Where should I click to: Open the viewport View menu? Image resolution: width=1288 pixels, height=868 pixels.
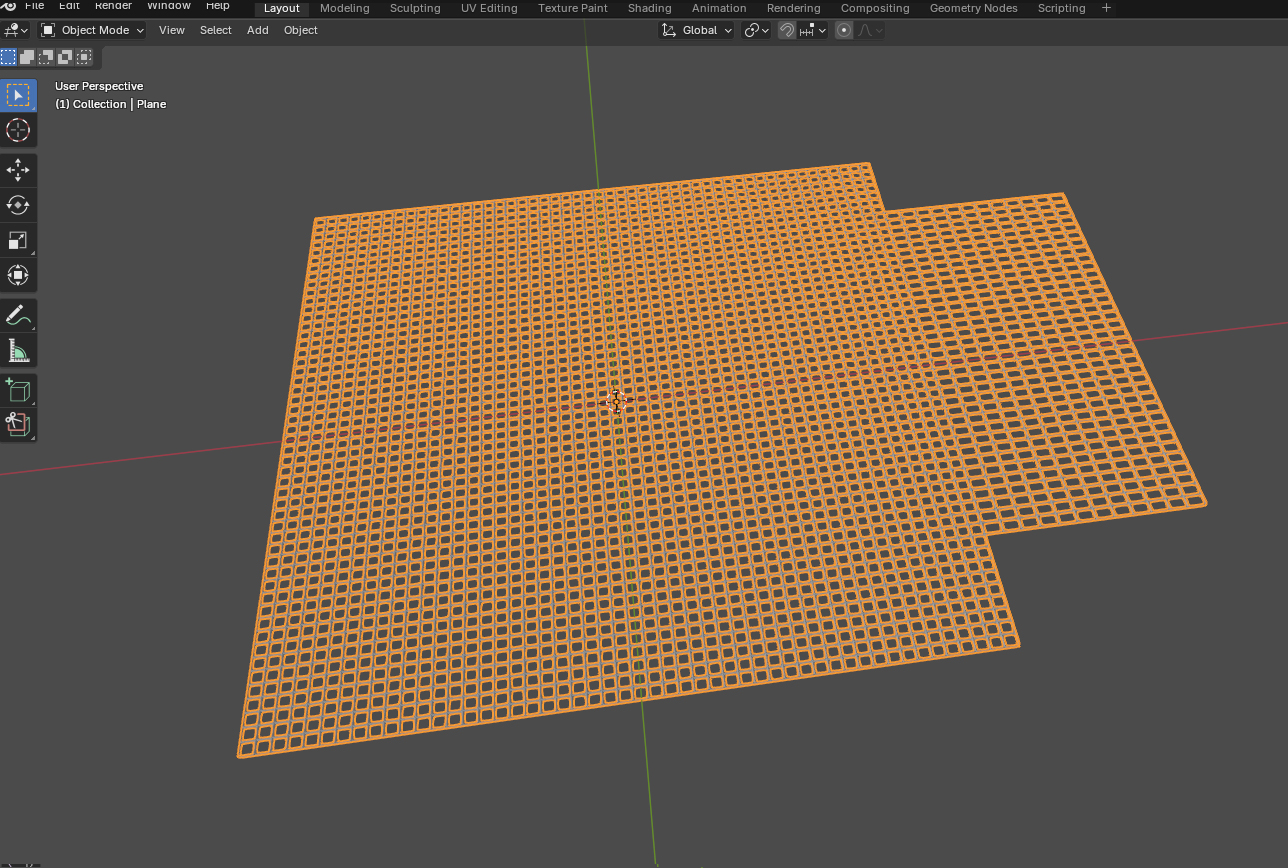coord(172,30)
